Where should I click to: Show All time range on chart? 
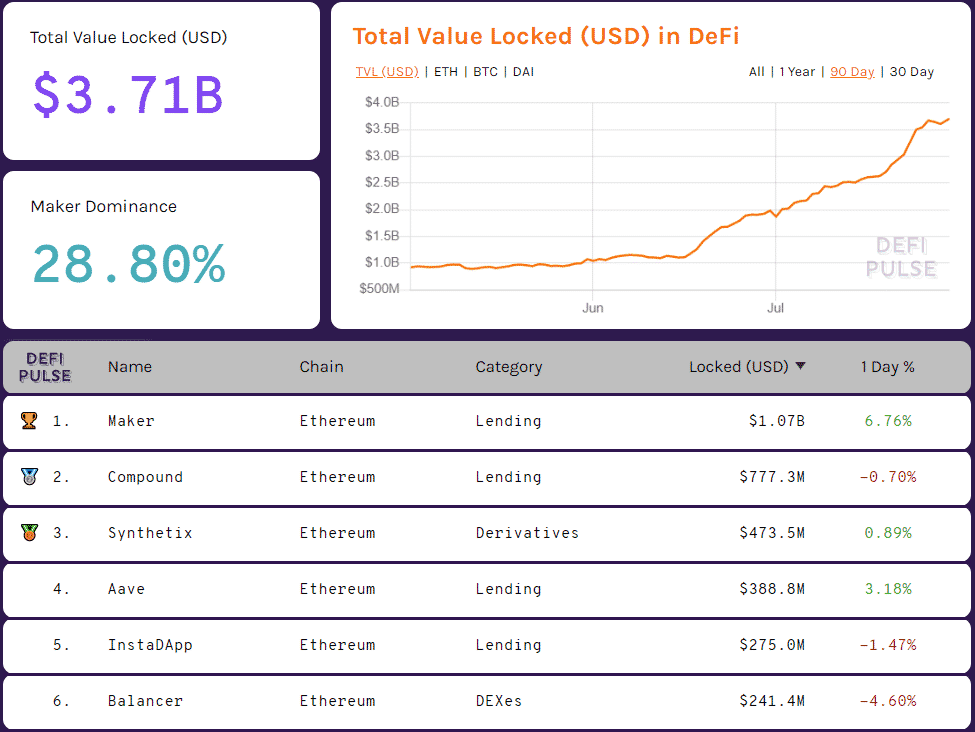(x=756, y=72)
